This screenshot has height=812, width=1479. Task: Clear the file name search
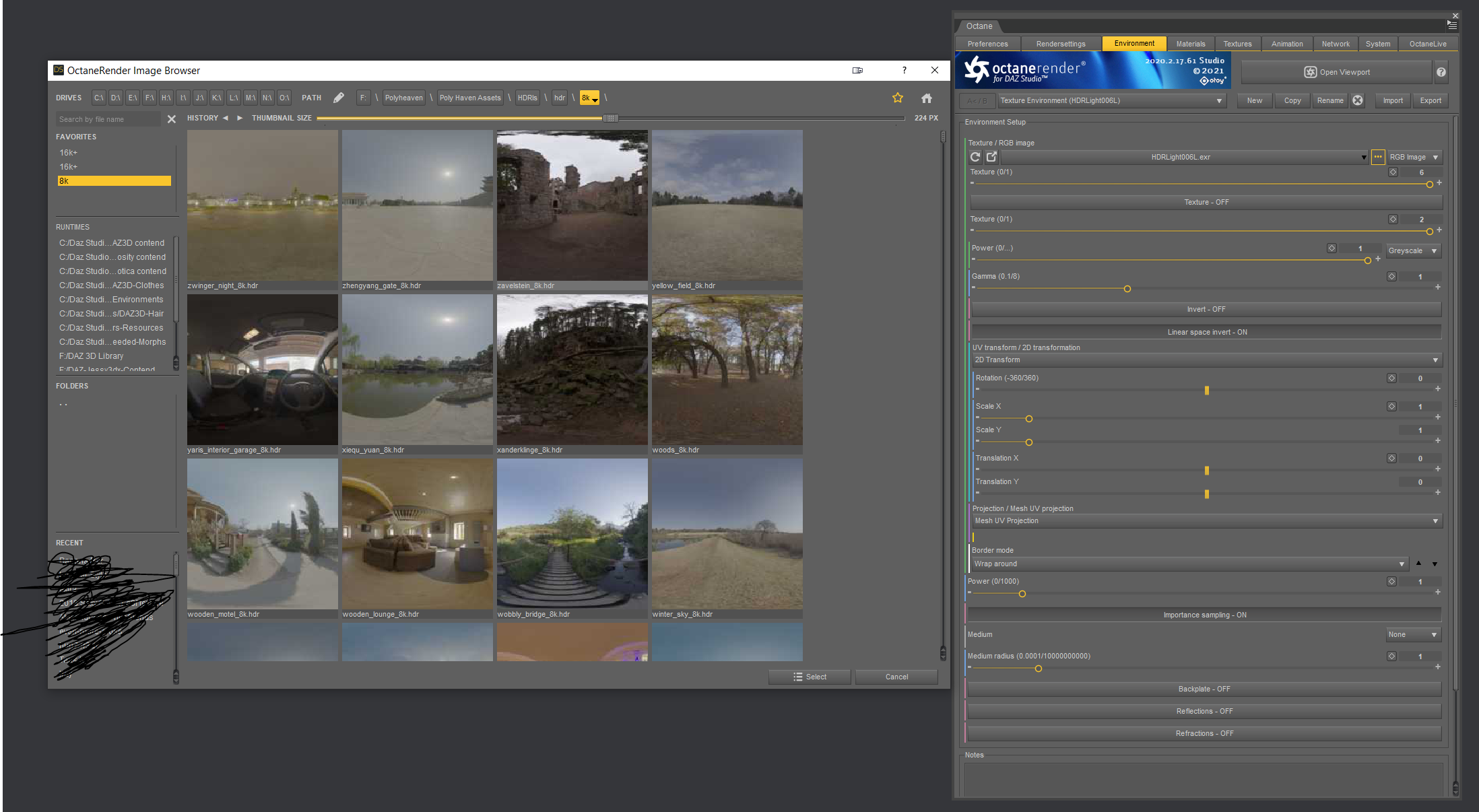pos(172,119)
